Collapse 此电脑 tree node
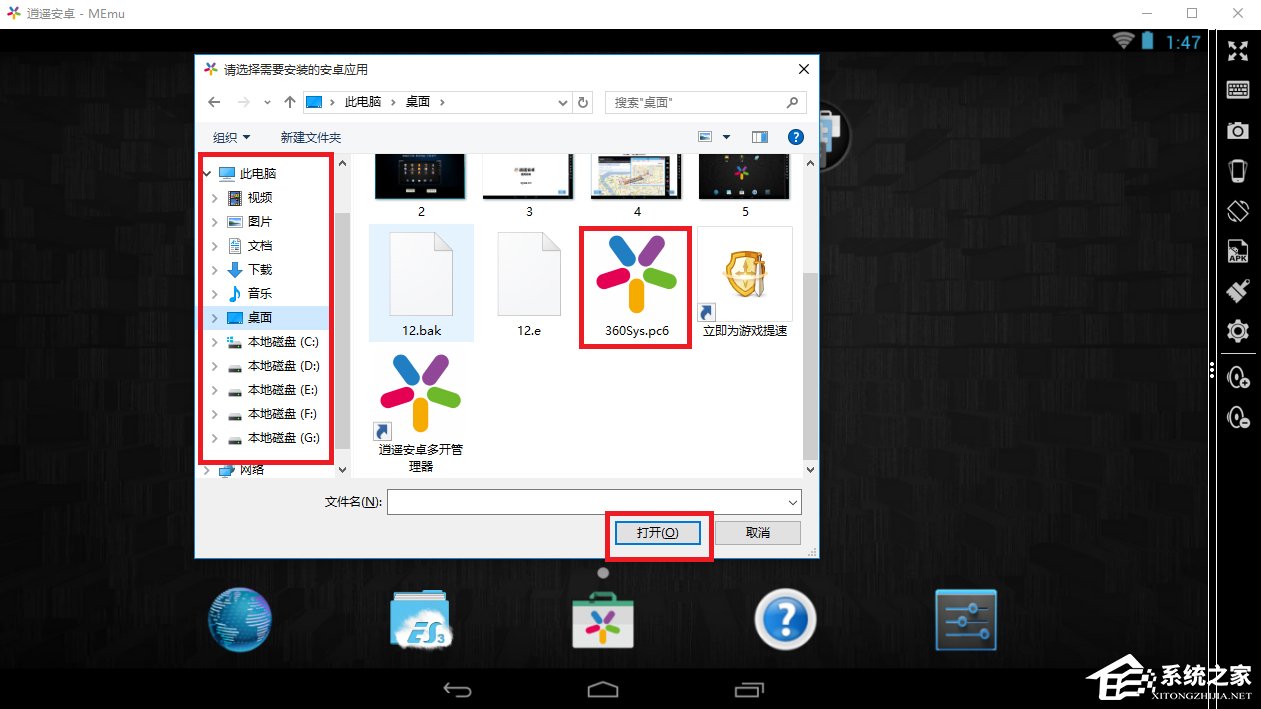 point(207,173)
